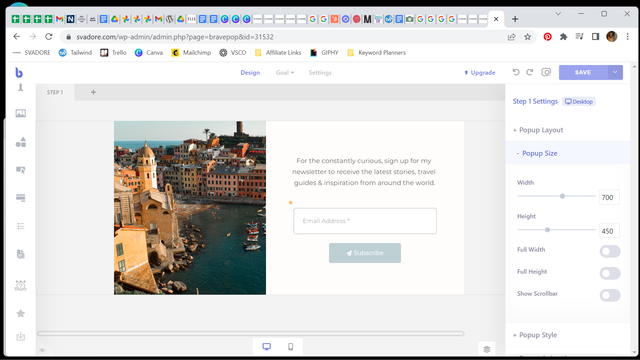The image size is (640, 360).
Task: Select the code element tool in sidebar
Action: 20,254
